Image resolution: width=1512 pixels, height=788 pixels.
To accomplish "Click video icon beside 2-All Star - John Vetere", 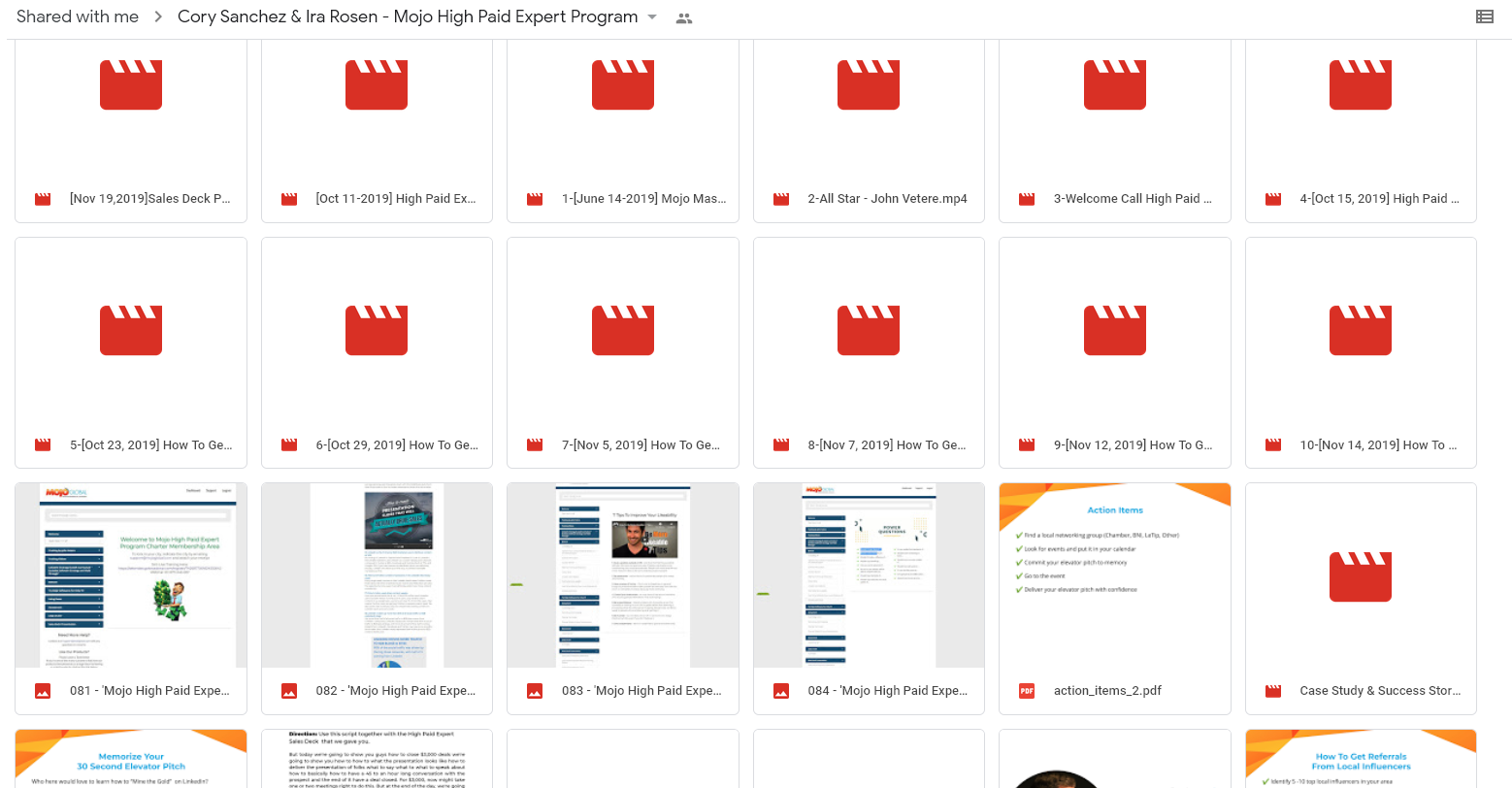I will click(x=781, y=199).
